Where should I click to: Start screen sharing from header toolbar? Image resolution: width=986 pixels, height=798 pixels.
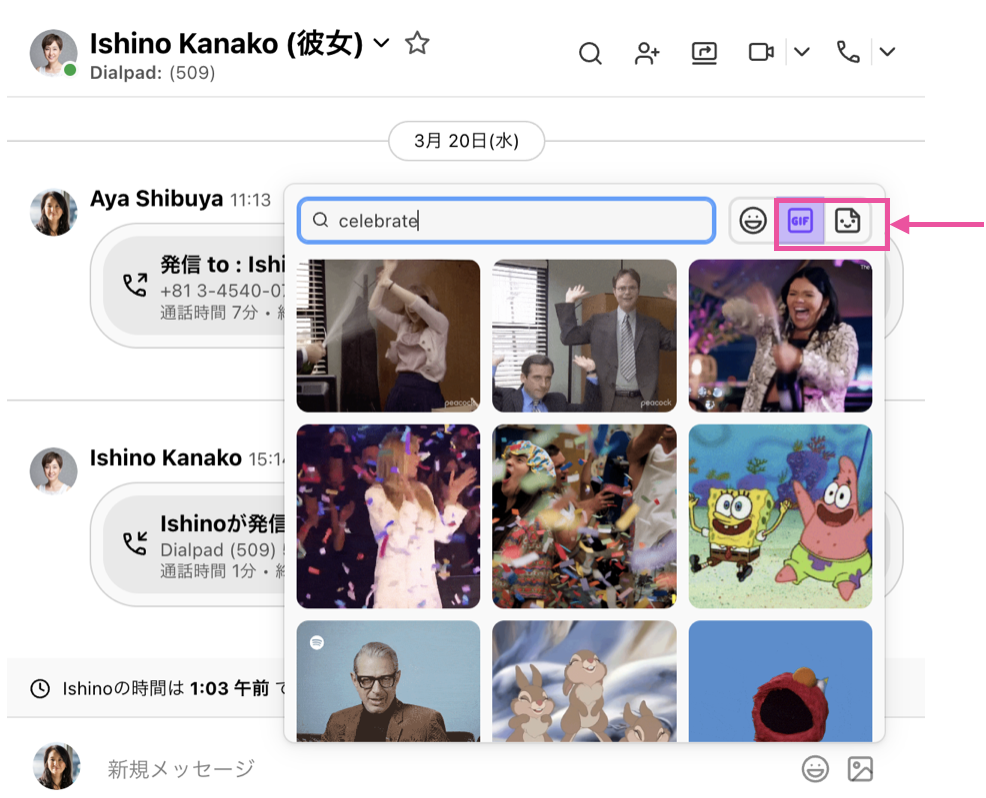pyautogui.click(x=704, y=53)
